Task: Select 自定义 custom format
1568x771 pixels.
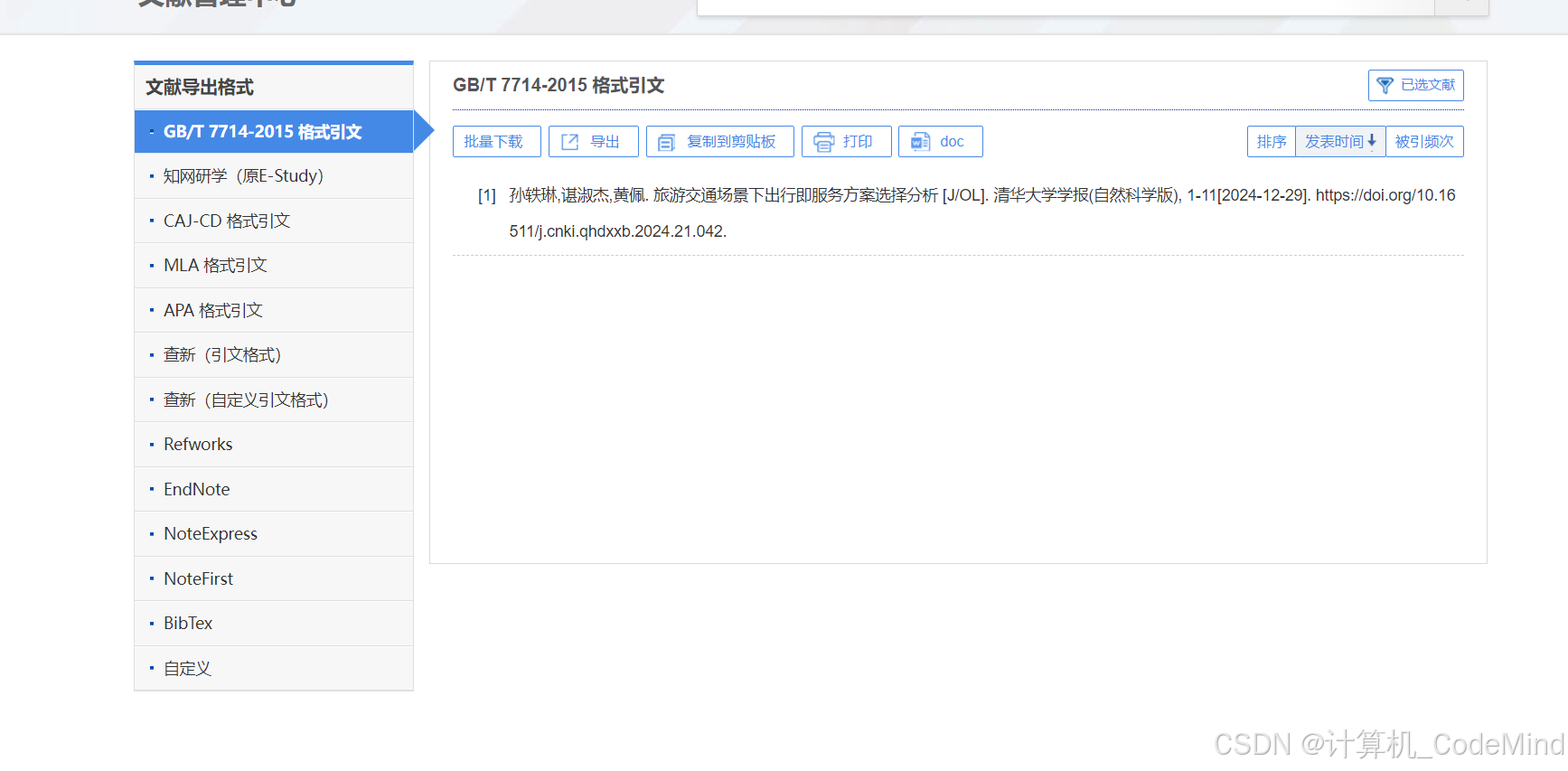Action: [274, 668]
